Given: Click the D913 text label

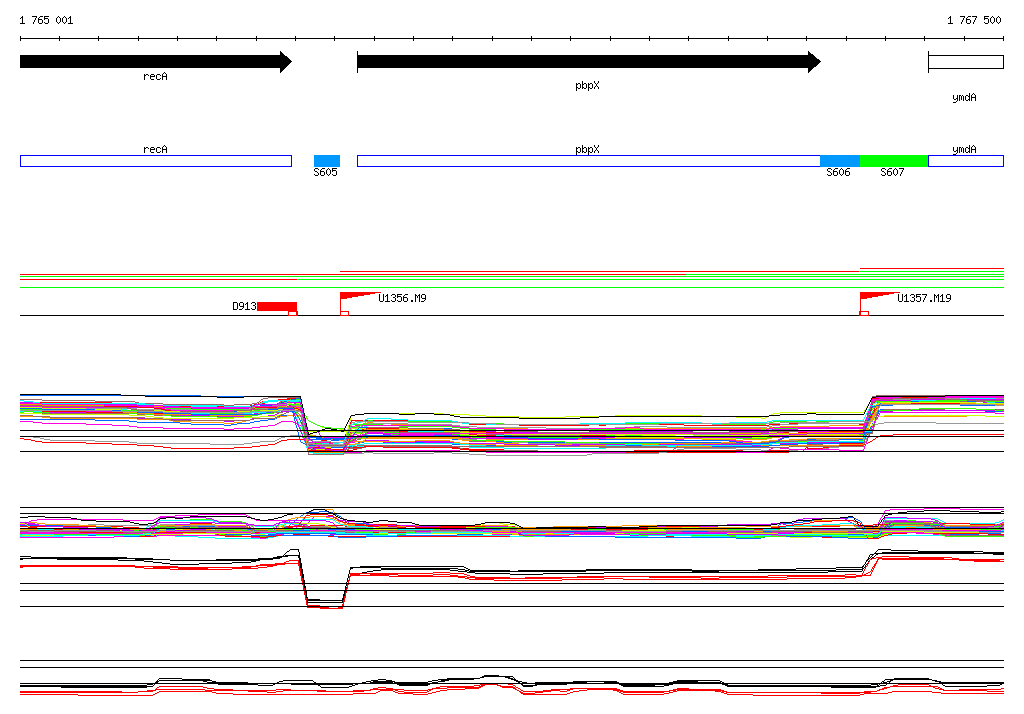Looking at the screenshot, I should [x=244, y=306].
